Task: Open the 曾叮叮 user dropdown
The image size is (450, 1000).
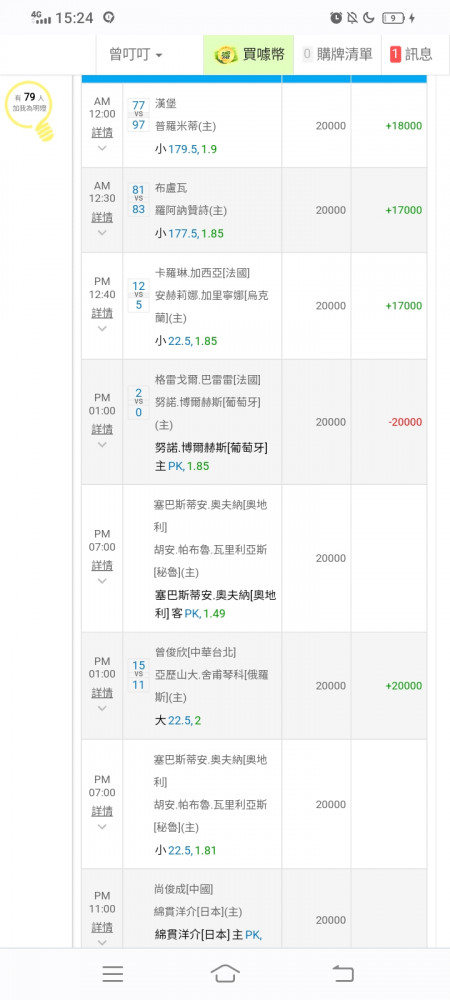Action: pos(136,55)
